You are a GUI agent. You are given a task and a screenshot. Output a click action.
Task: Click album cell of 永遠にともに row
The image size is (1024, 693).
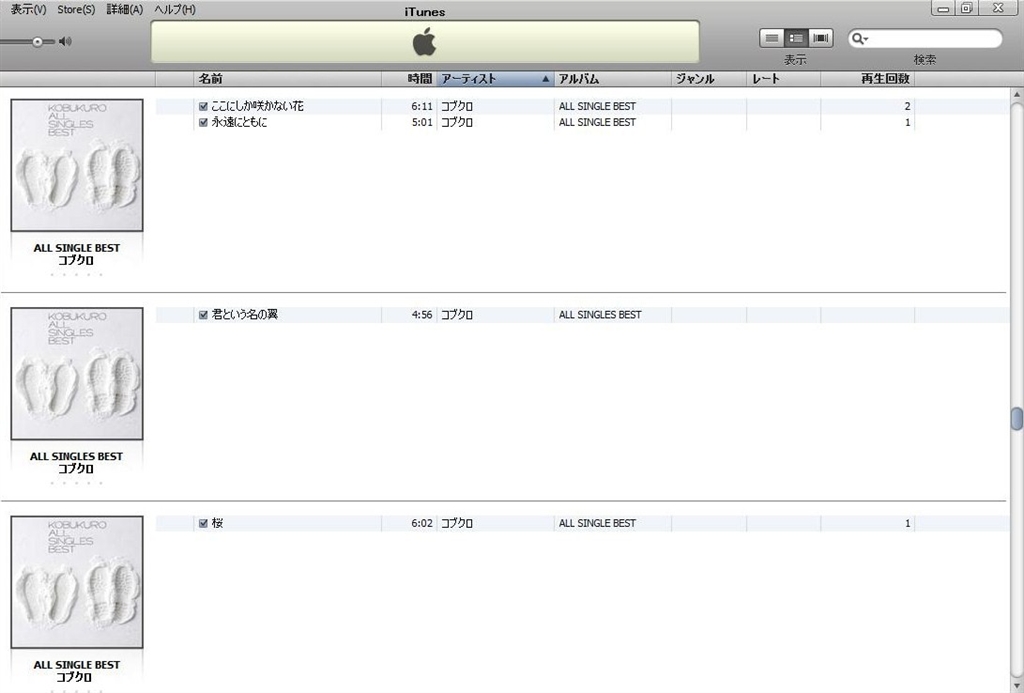(x=597, y=122)
